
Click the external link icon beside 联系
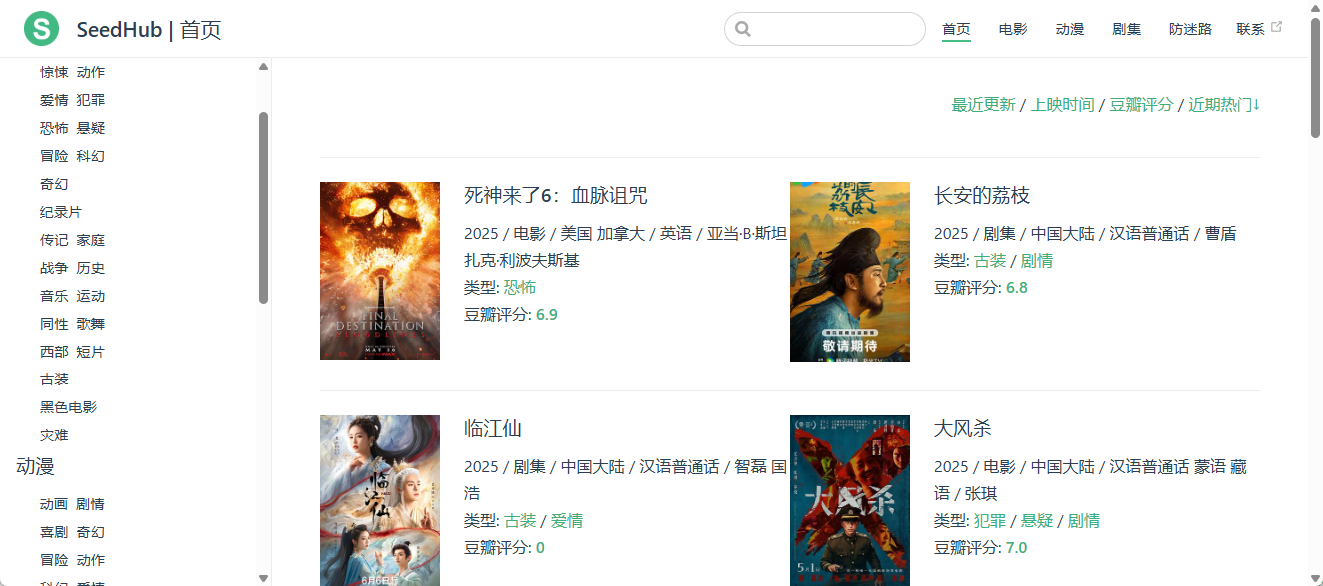(1276, 28)
